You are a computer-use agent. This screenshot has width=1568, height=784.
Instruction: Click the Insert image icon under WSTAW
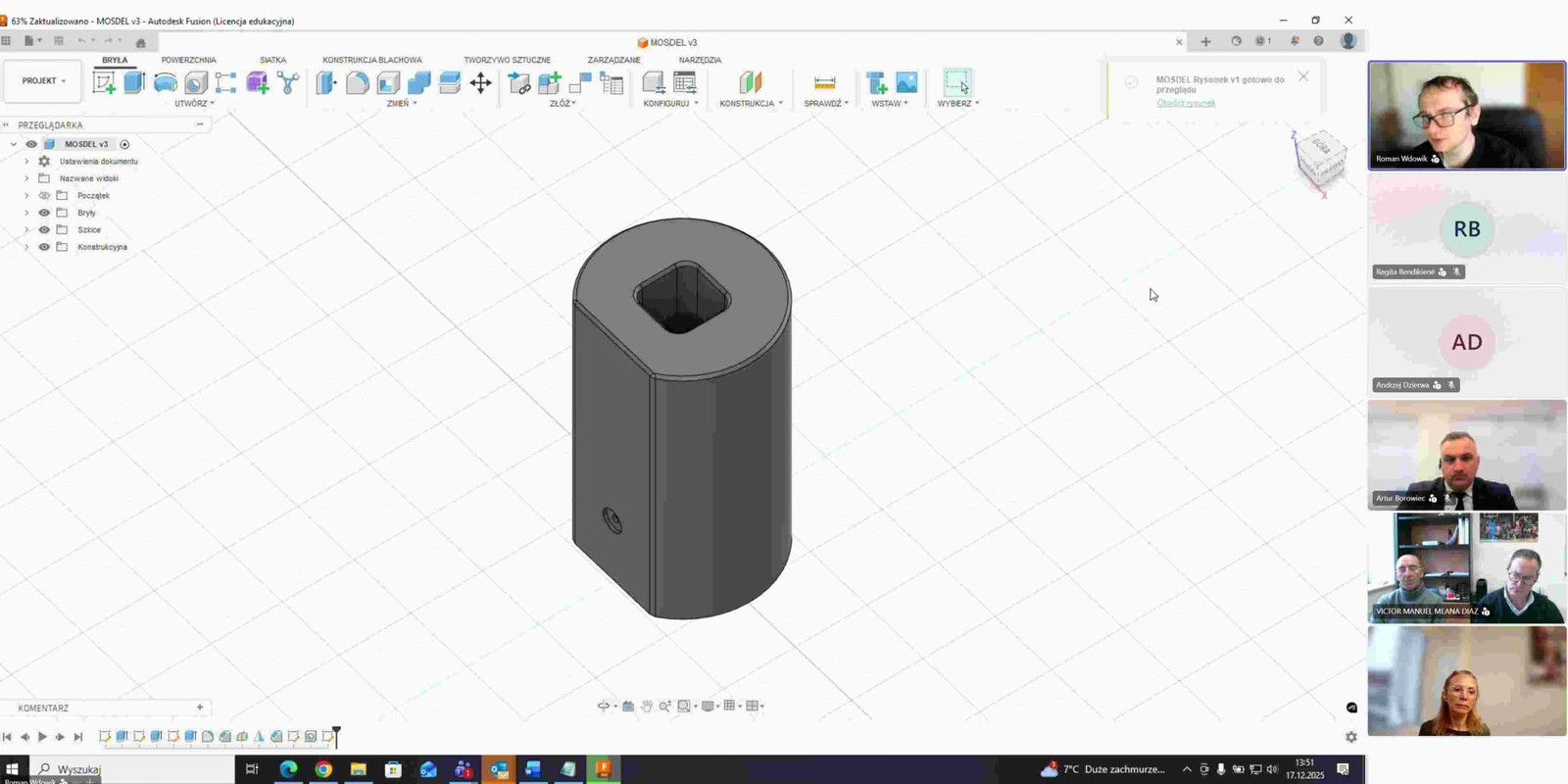coord(906,83)
